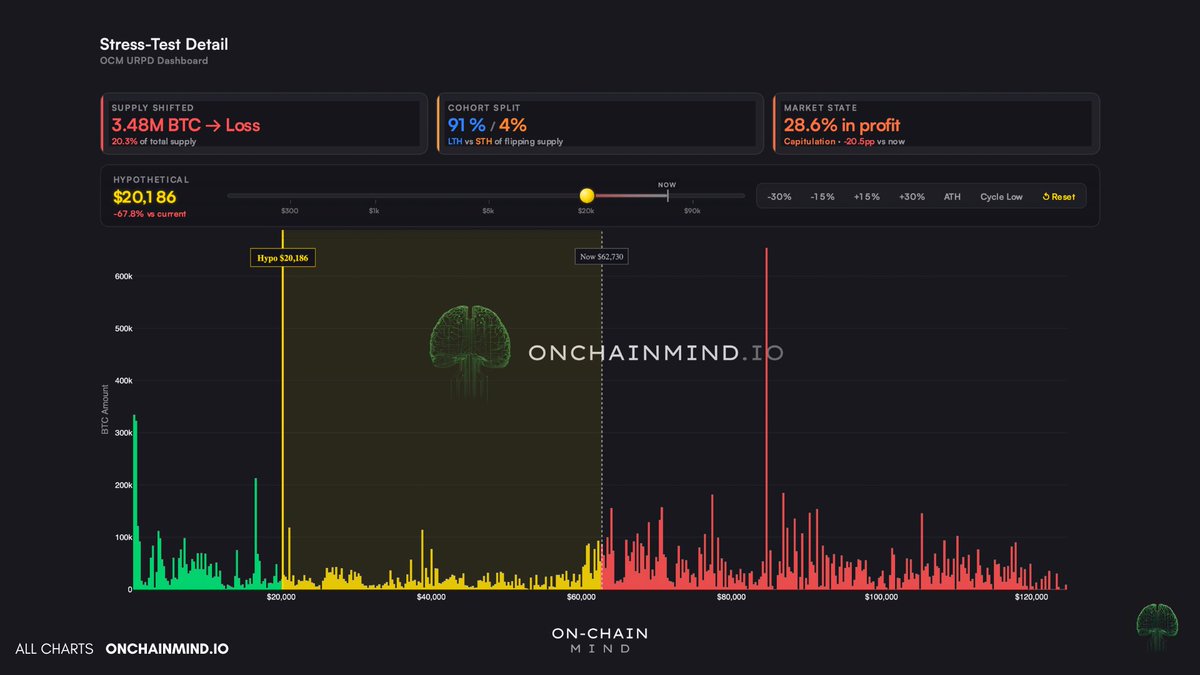Click the $40,000 x-axis label
The image size is (1200, 675).
(432, 598)
